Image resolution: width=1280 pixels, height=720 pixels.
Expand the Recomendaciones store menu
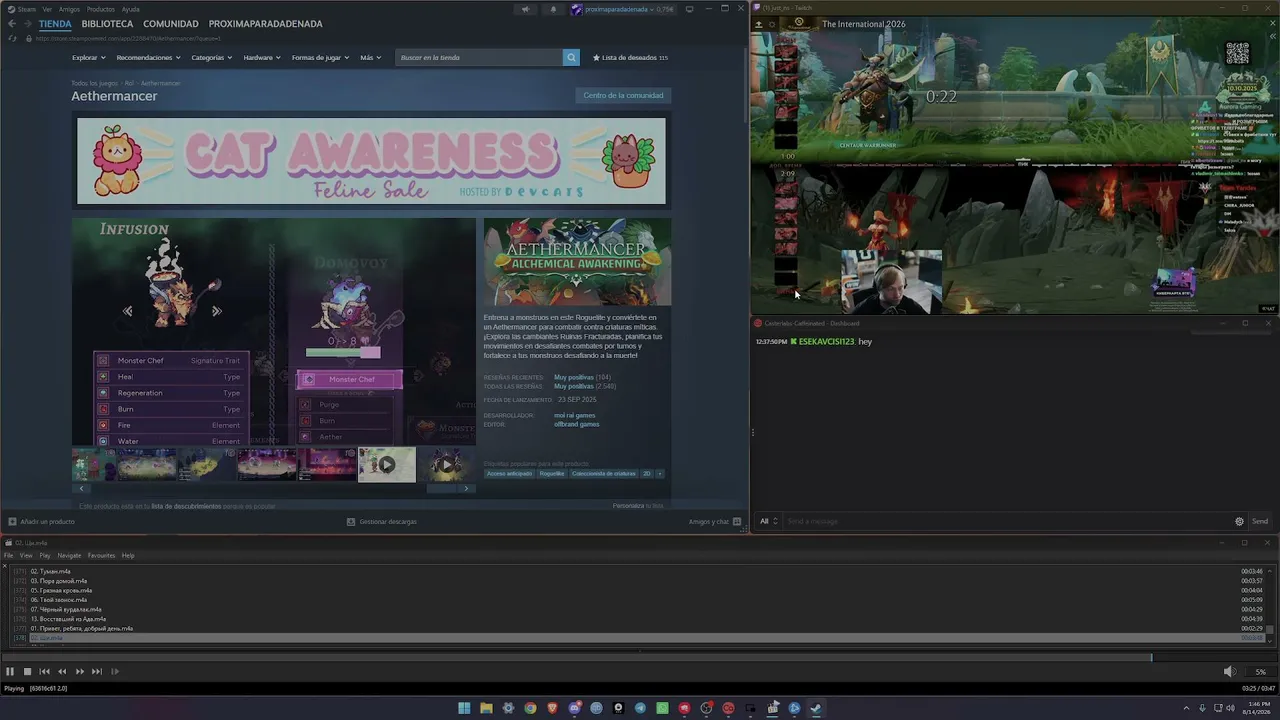(x=148, y=57)
